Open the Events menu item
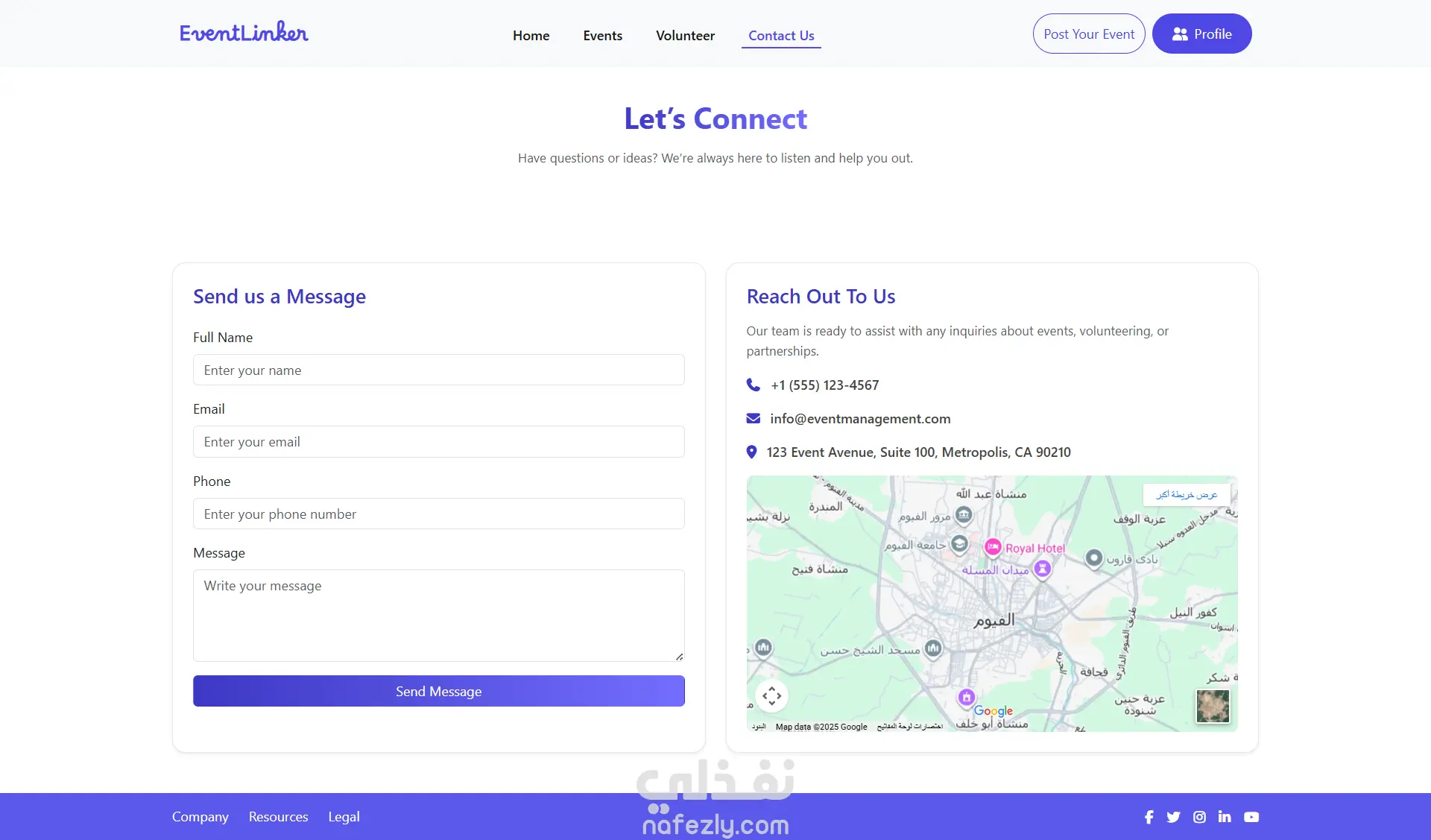 (x=602, y=35)
